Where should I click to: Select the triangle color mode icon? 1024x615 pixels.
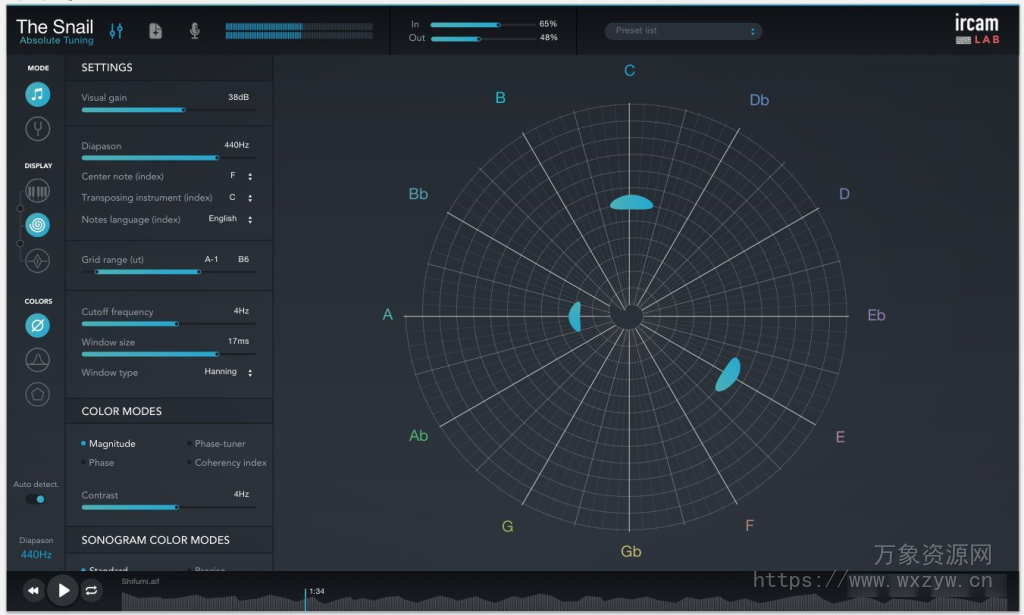(36, 359)
